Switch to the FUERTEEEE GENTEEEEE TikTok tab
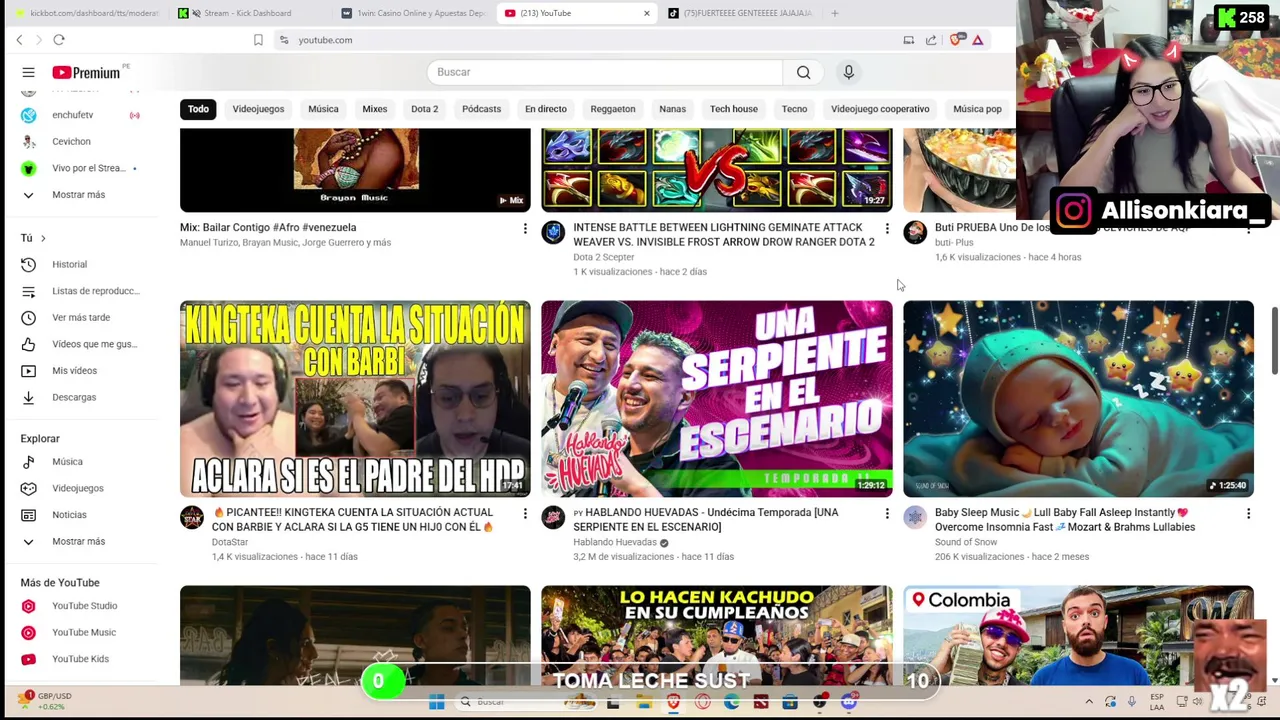Screen dimensions: 1280x720 coord(740,13)
